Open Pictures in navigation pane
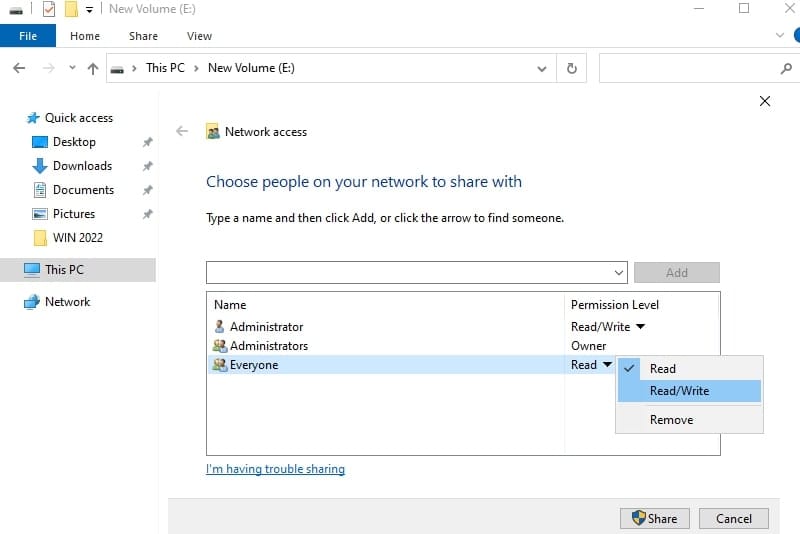Image resolution: width=800 pixels, height=534 pixels. click(x=74, y=214)
